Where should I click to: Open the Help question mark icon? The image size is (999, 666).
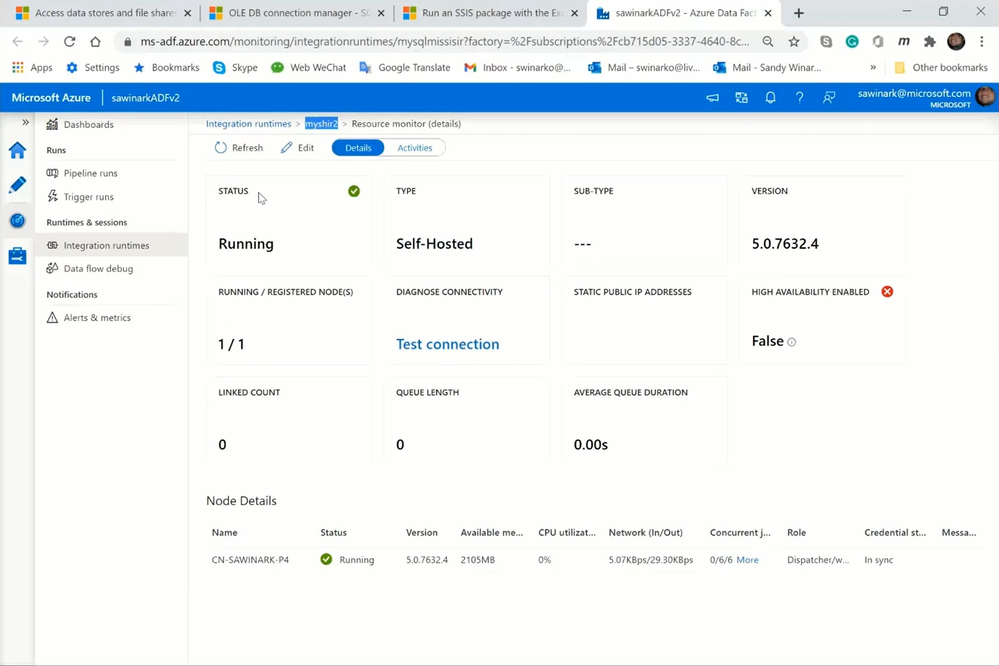pyautogui.click(x=800, y=98)
